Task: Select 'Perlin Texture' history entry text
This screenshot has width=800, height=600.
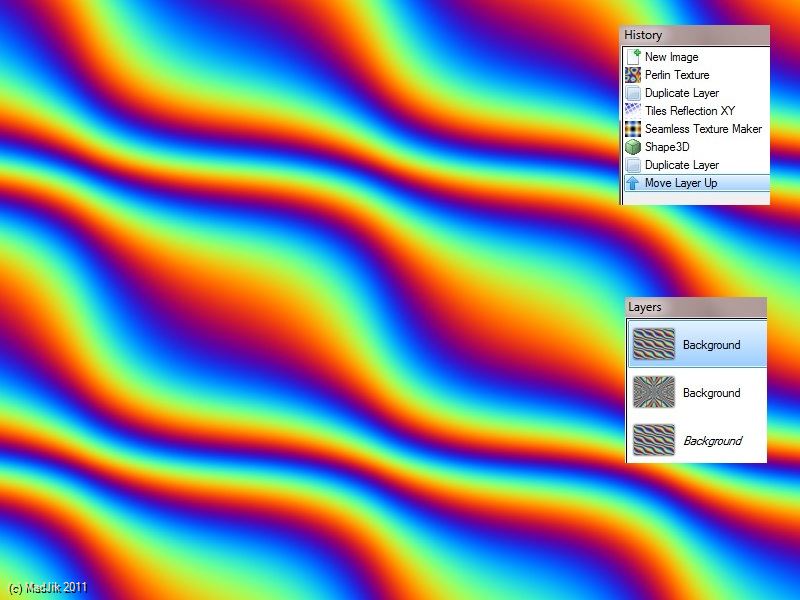Action: (x=677, y=75)
